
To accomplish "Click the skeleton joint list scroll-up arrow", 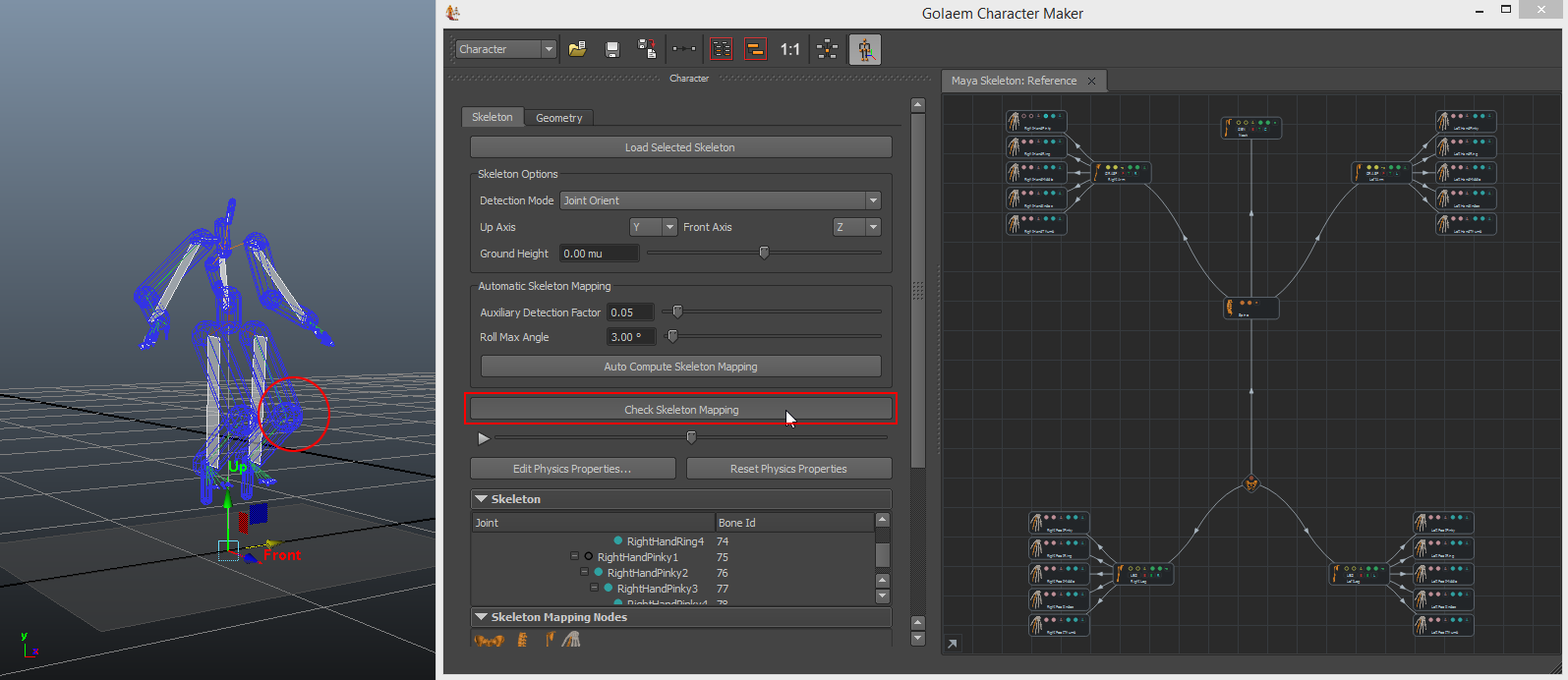I will [882, 520].
